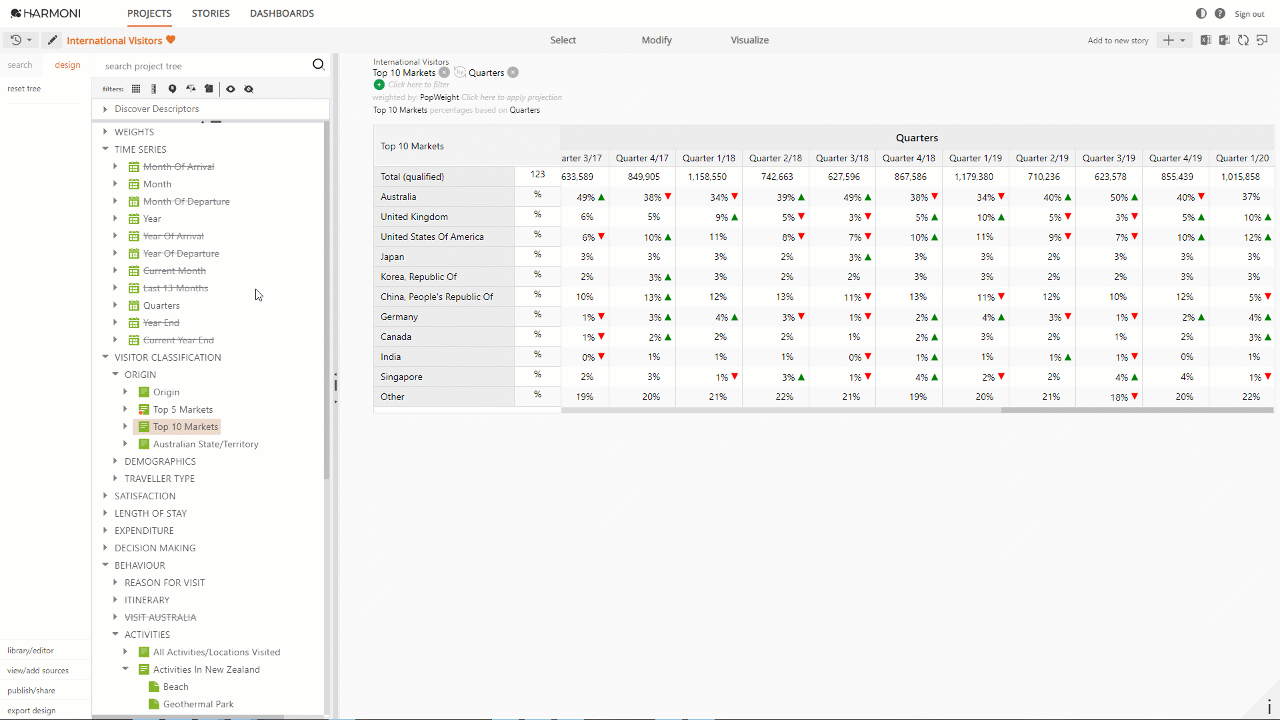Select the grid filter icon
This screenshot has height=720, width=1280.
pyautogui.click(x=136, y=89)
